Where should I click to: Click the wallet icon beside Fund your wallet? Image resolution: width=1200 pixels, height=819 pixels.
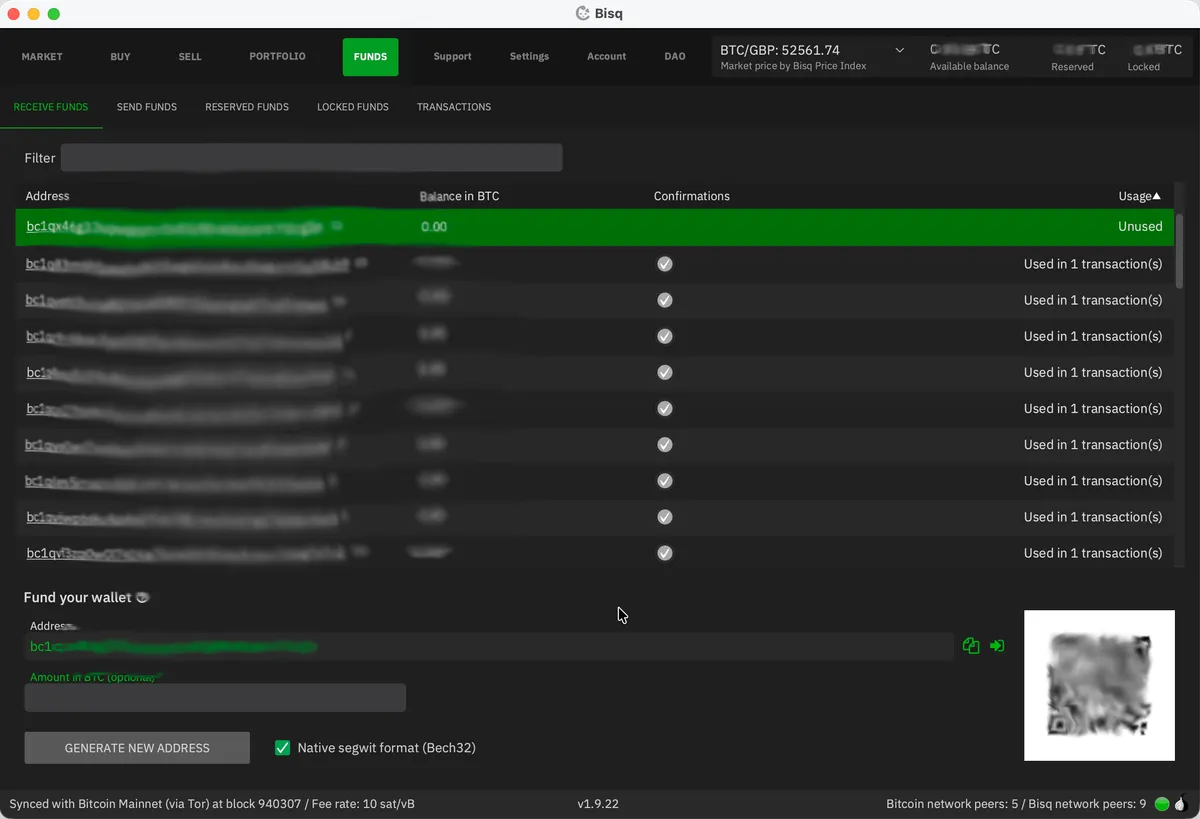pyautogui.click(x=141, y=597)
